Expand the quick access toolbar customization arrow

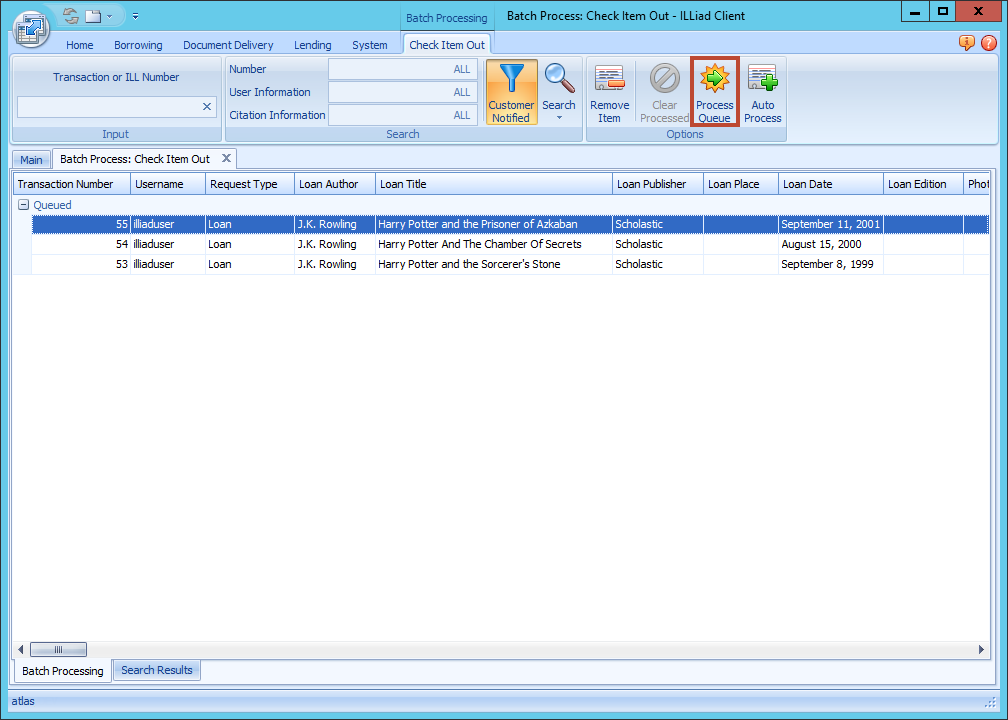coord(135,16)
